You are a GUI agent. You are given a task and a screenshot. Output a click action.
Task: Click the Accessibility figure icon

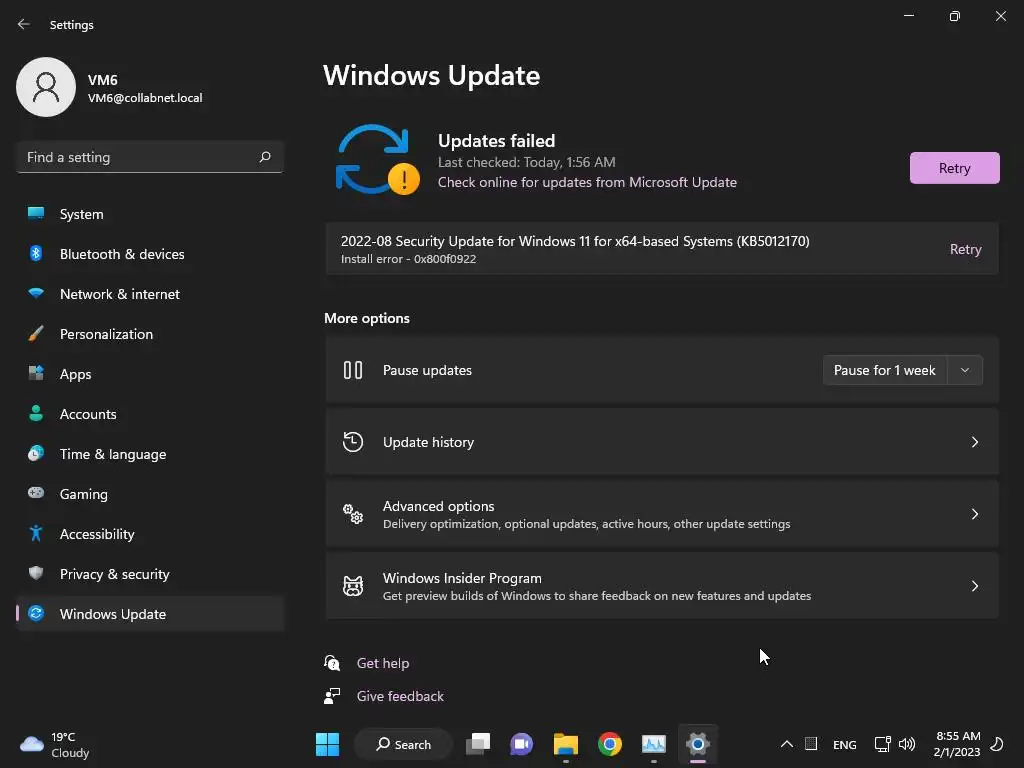tap(36, 534)
